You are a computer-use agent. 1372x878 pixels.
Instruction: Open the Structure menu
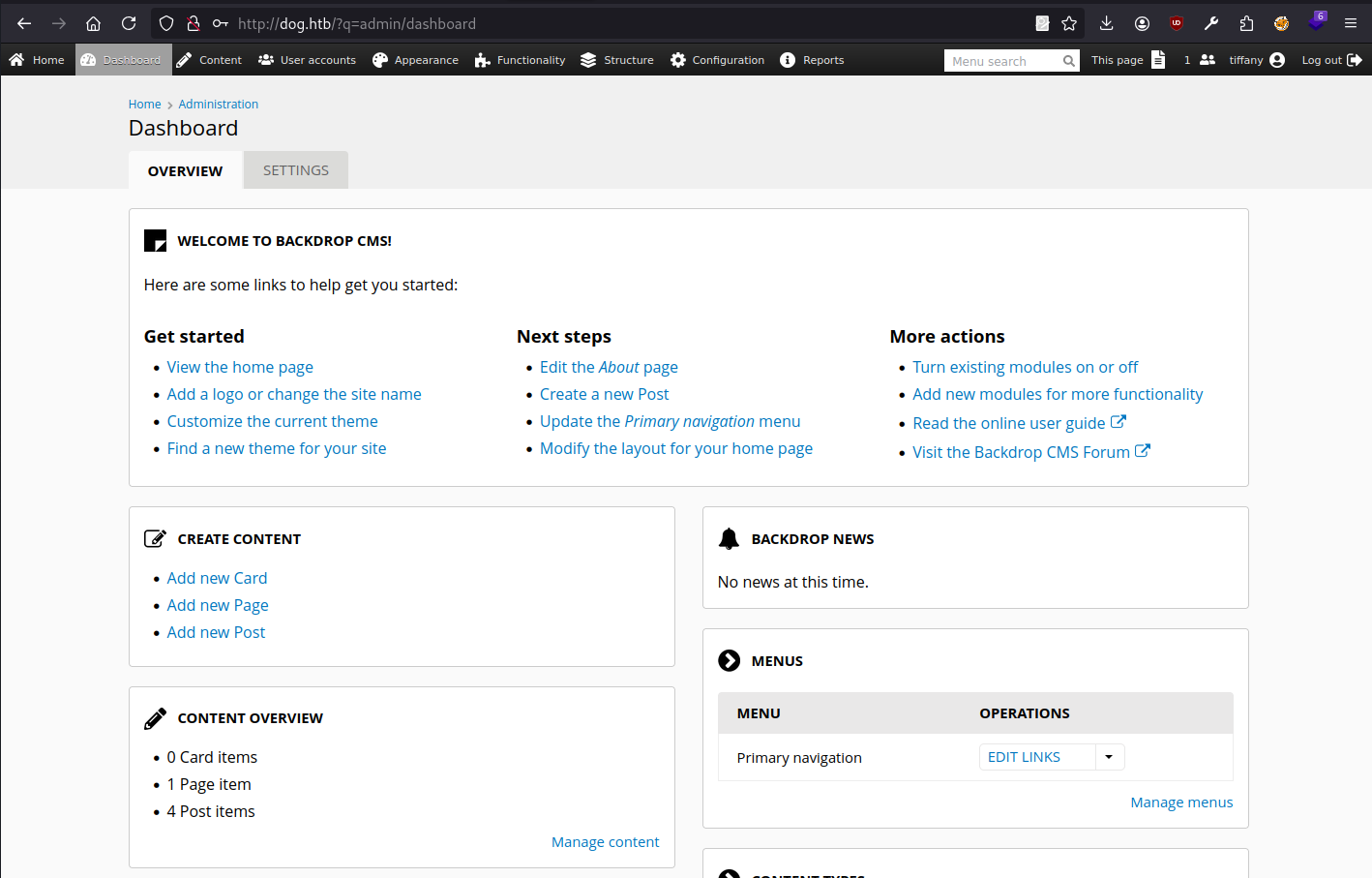[617, 60]
